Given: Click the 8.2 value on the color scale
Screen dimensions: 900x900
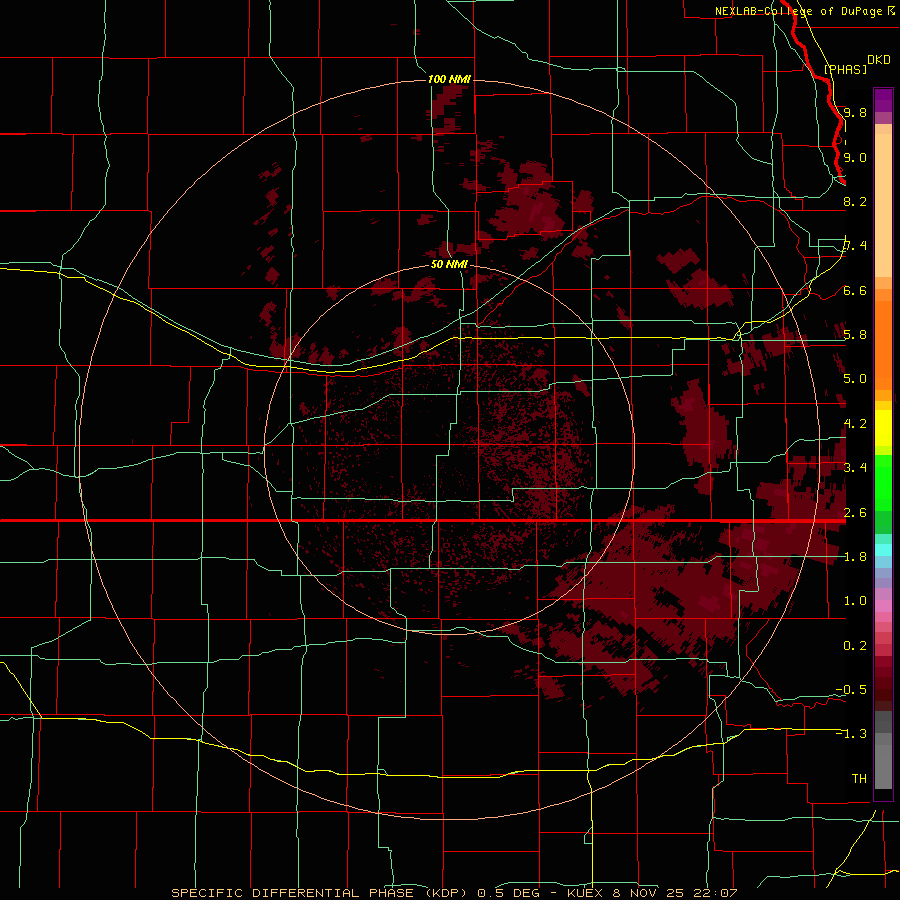Looking at the screenshot, I should pos(855,201).
